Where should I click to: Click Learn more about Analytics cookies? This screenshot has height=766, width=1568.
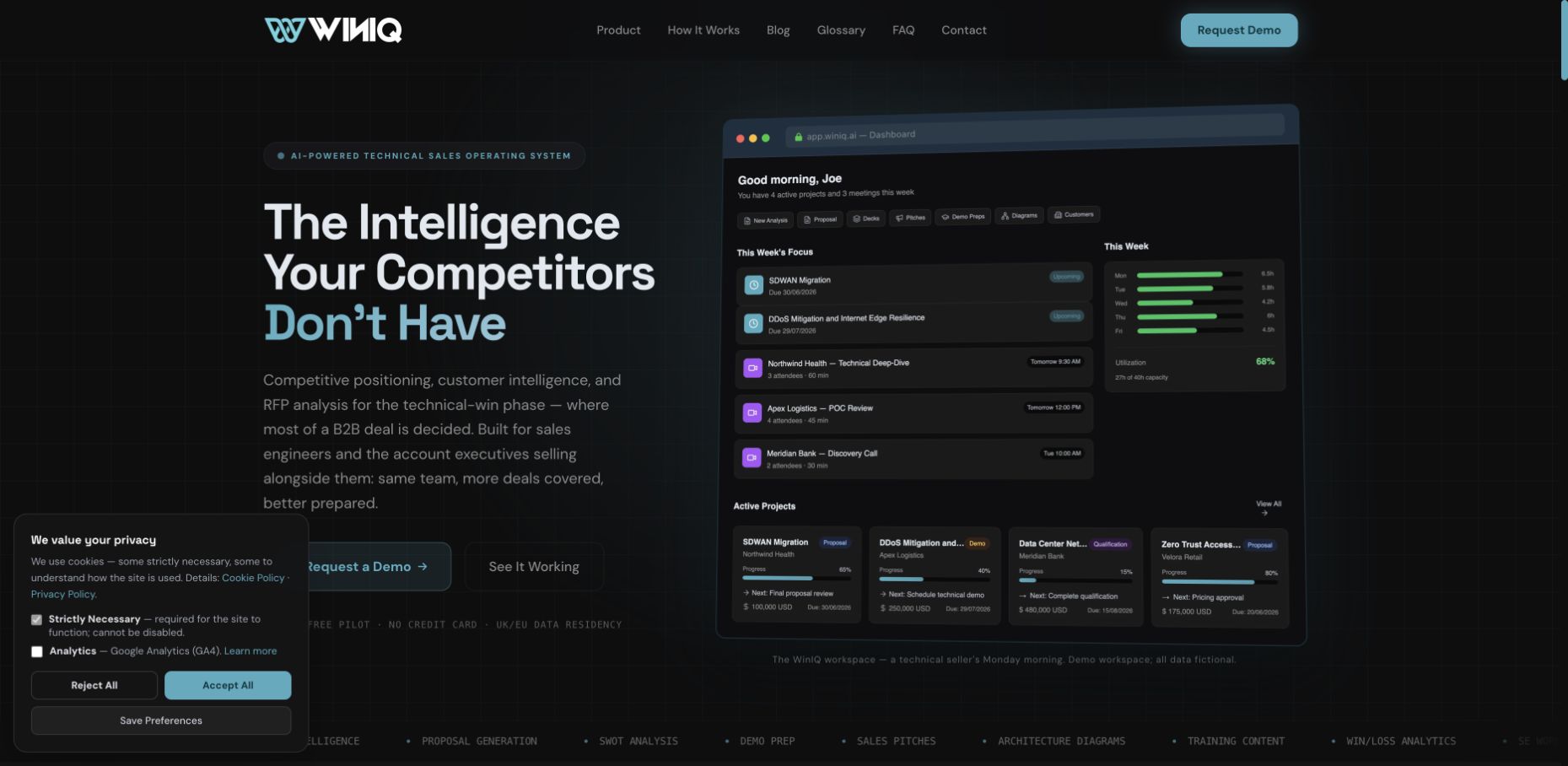(x=251, y=651)
